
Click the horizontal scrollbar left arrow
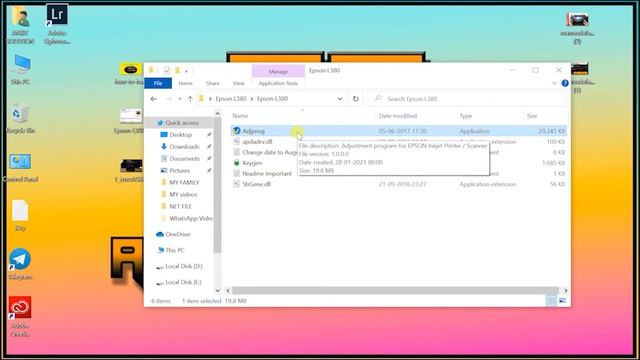pos(228,291)
